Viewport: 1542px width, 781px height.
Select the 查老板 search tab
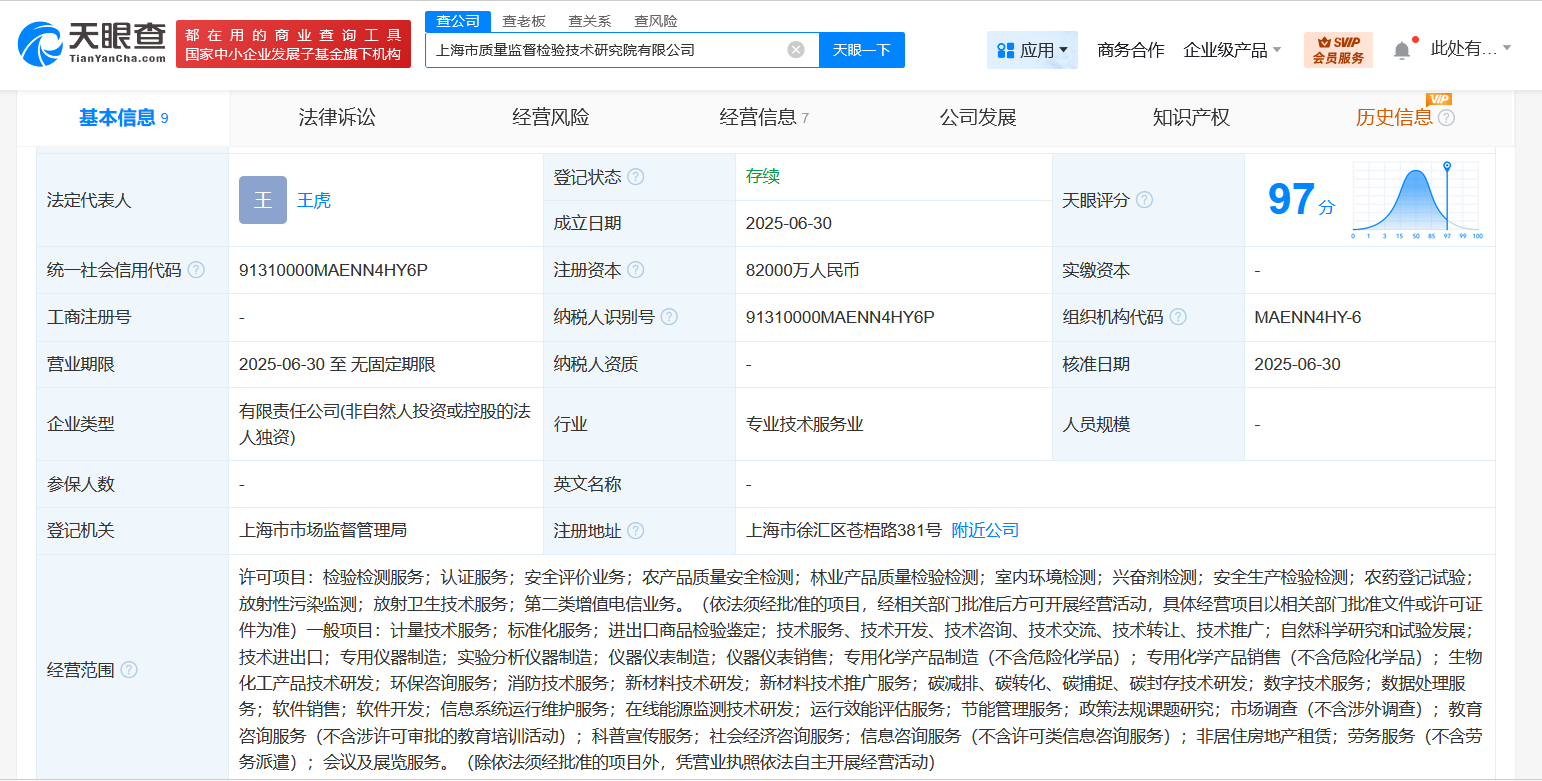click(524, 21)
